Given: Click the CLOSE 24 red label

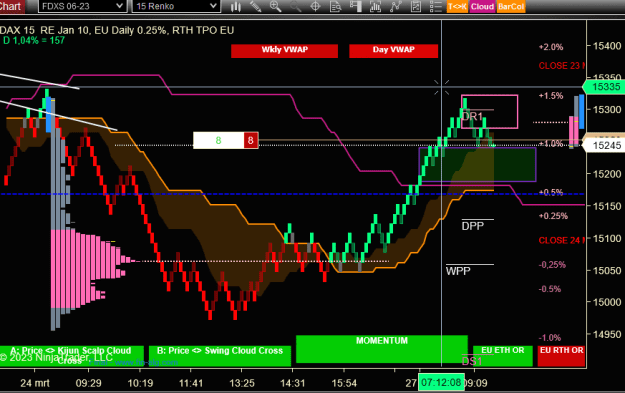Looking at the screenshot, I should 561,240.
